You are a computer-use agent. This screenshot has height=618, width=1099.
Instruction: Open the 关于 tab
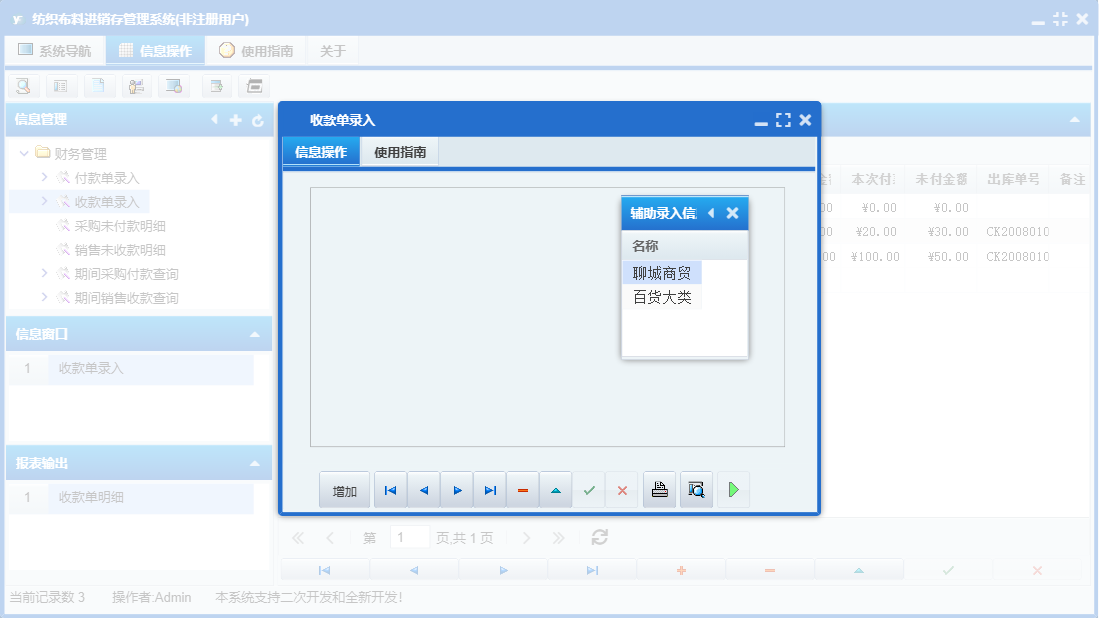tap(333, 51)
